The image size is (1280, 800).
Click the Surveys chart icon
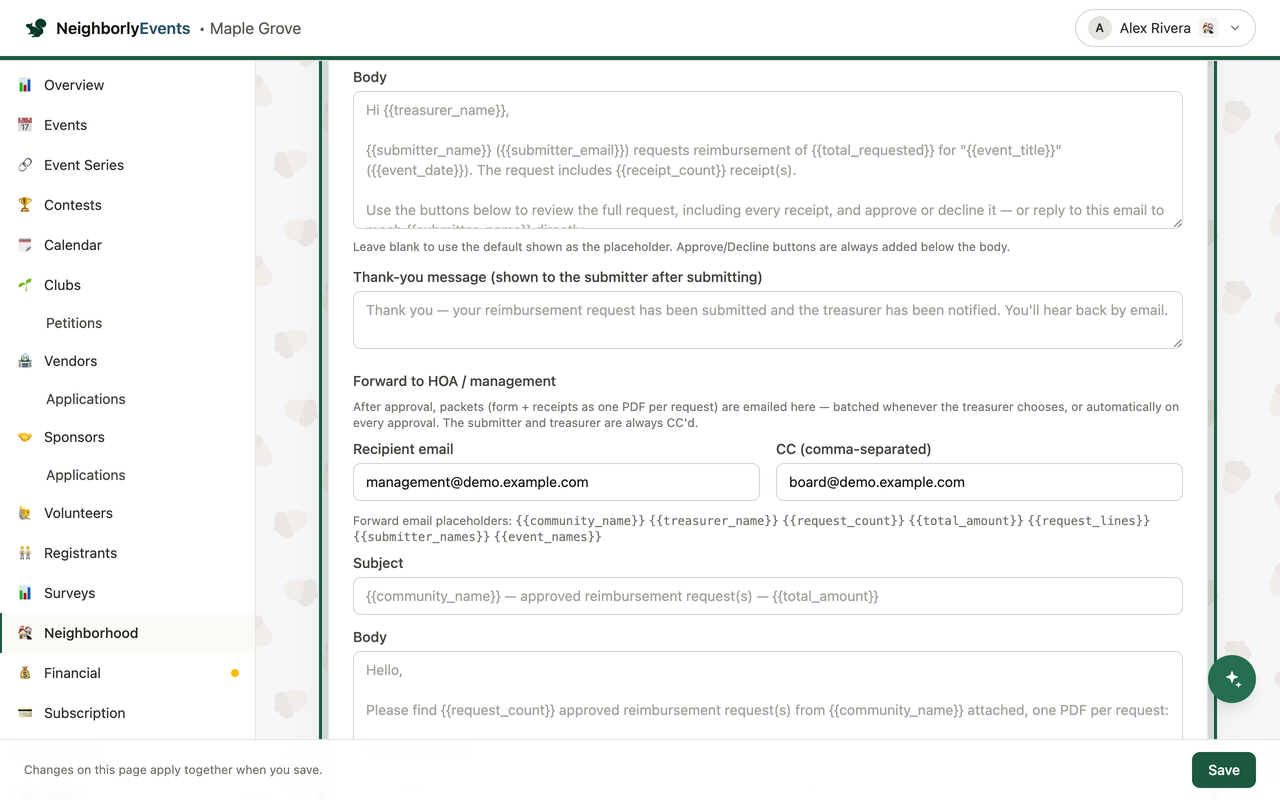(25, 593)
